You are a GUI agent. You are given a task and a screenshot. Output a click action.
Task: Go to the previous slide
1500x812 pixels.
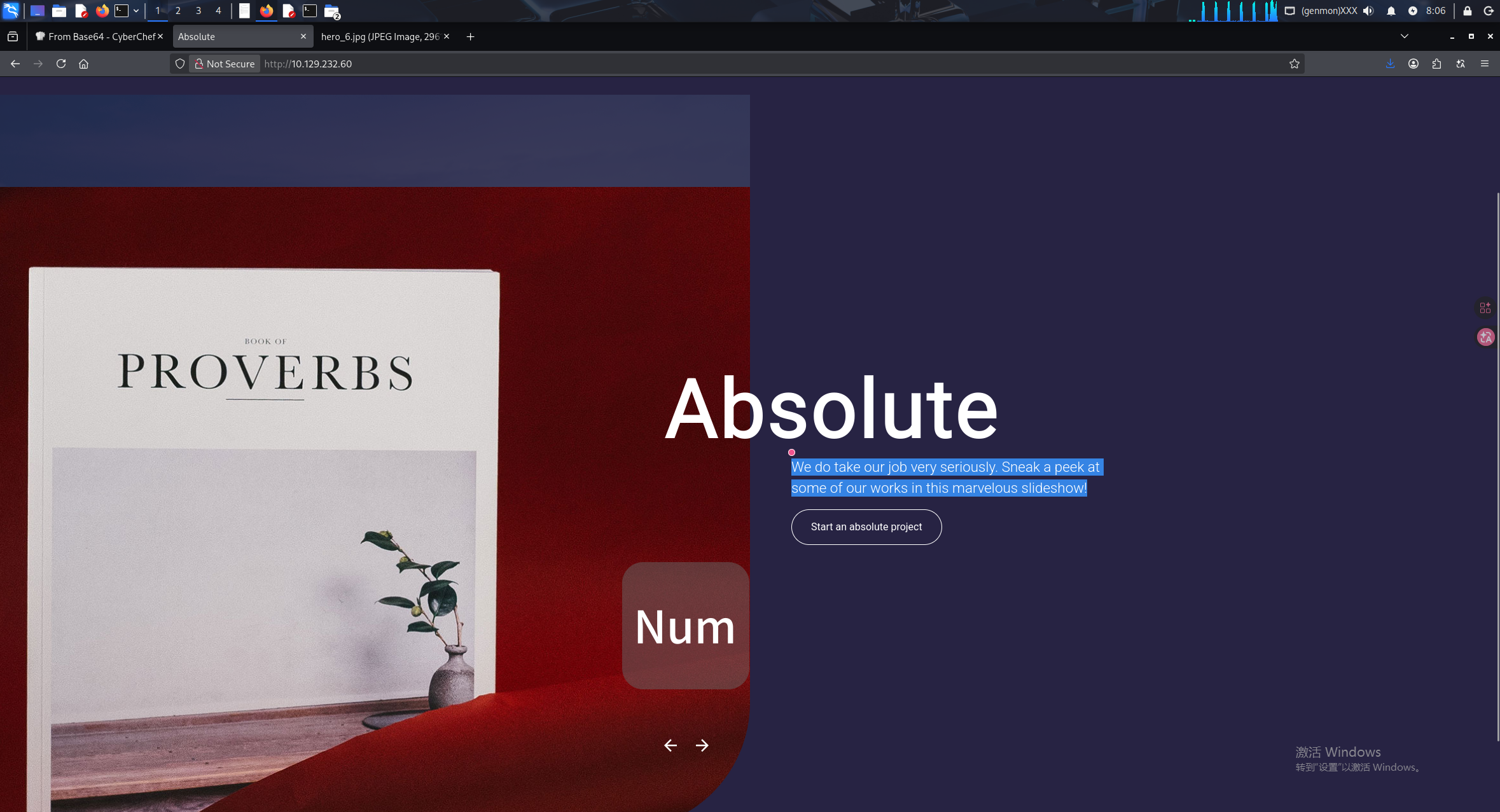(670, 745)
